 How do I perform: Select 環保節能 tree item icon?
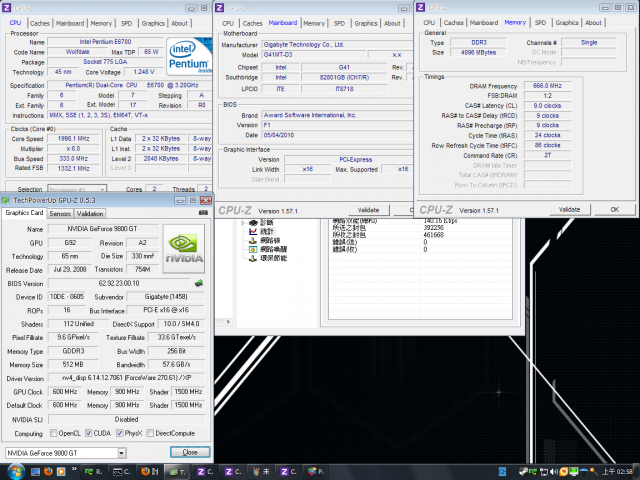(253, 258)
